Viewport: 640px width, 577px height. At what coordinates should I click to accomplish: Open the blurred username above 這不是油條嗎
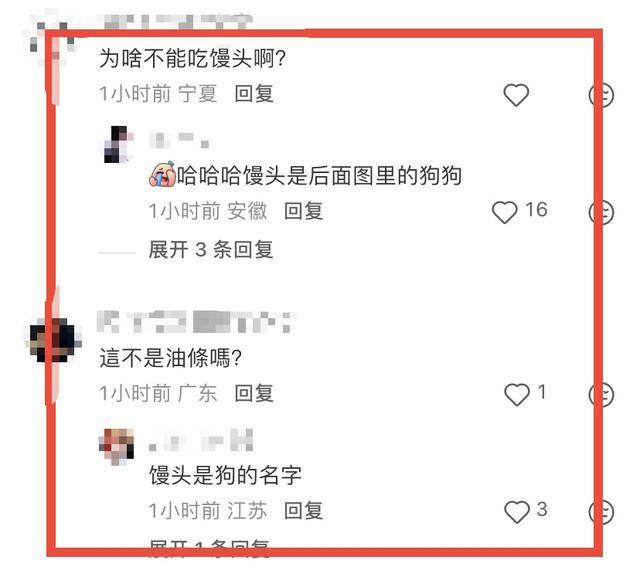point(197,322)
